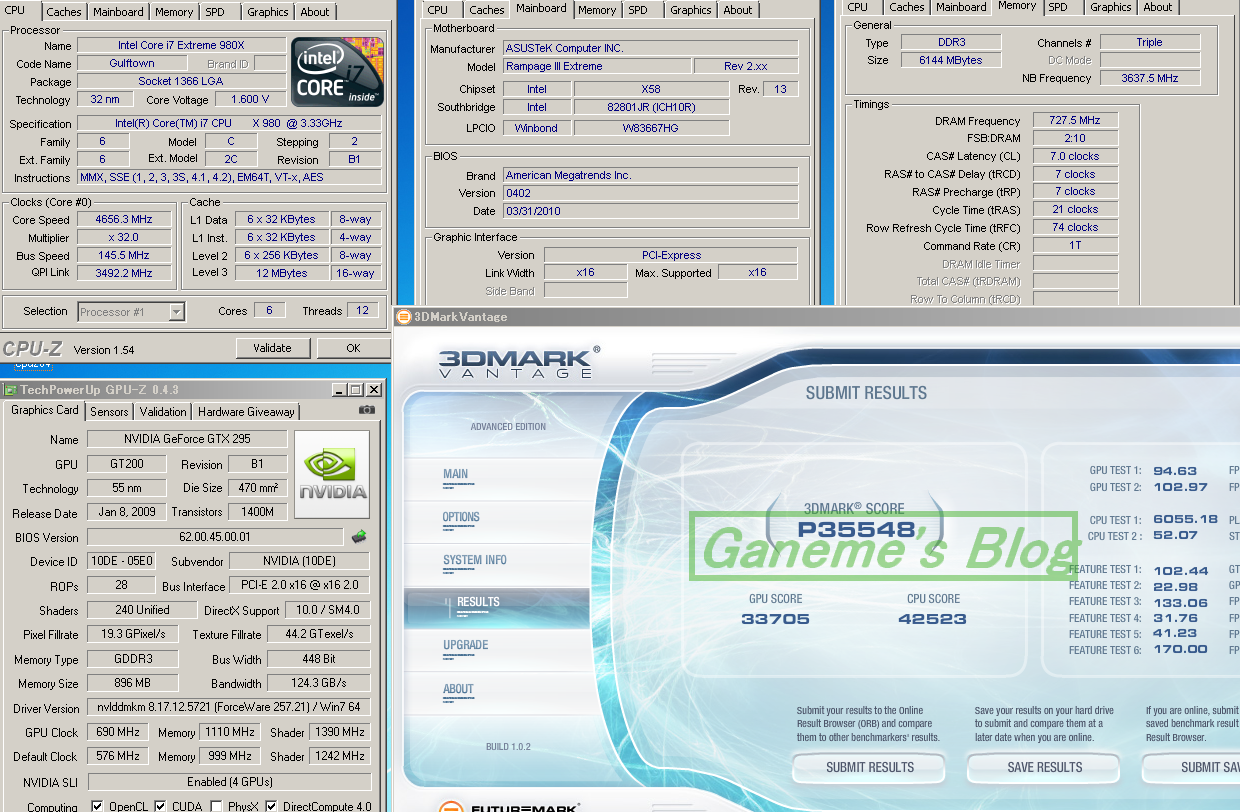Open About tab in CPU-Z processor window
The image size is (1240, 812).
pos(315,12)
